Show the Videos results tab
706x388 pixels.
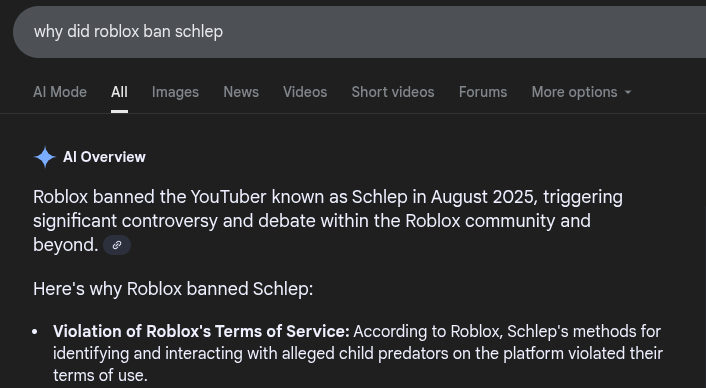(305, 92)
